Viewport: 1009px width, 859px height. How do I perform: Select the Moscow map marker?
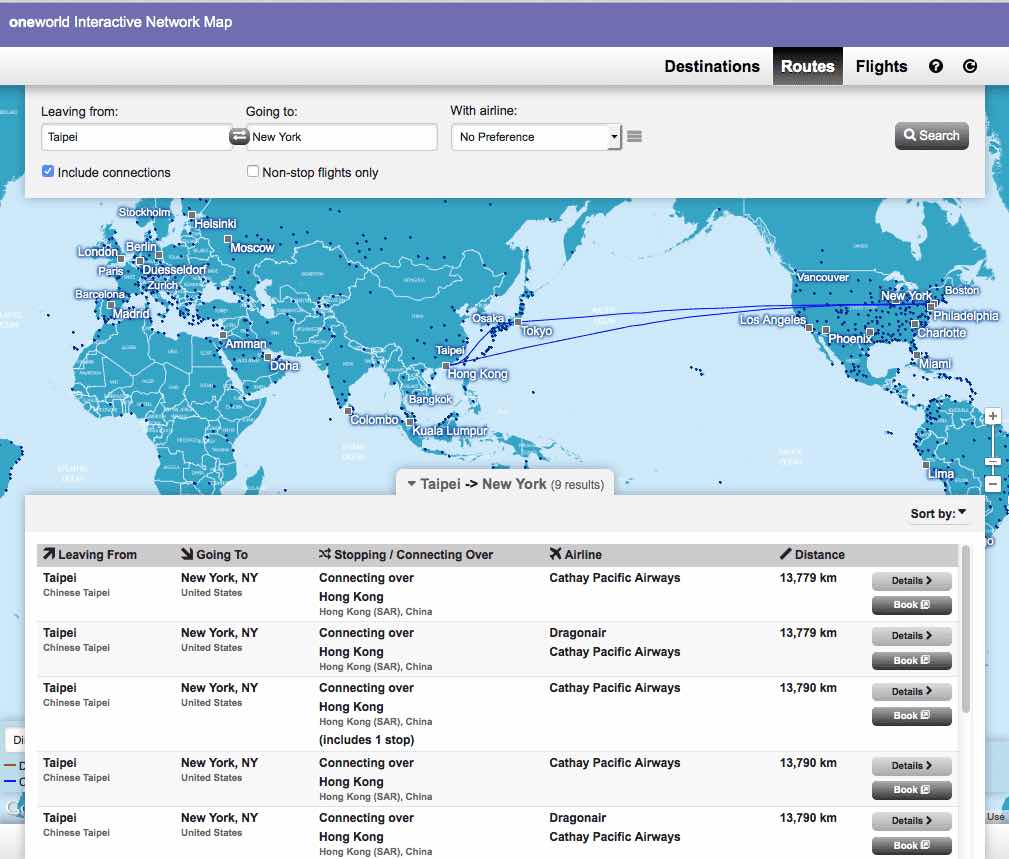coord(228,239)
